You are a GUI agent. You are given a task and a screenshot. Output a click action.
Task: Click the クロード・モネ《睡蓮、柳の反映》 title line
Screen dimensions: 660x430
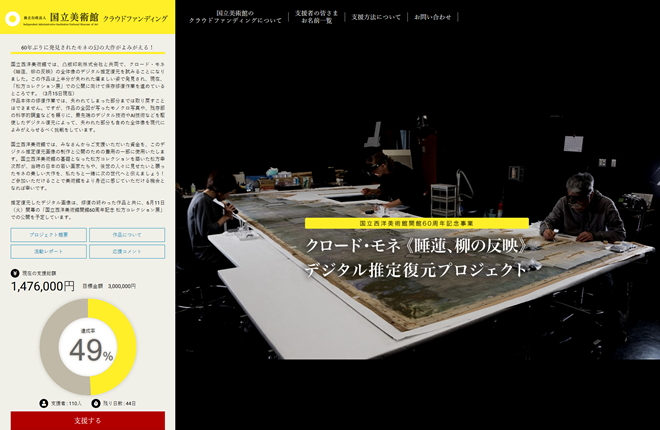417,246
